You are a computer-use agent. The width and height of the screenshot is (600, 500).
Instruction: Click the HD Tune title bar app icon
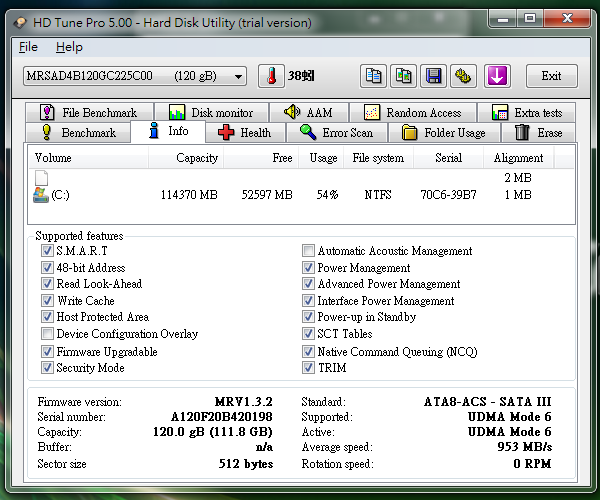pyautogui.click(x=20, y=23)
